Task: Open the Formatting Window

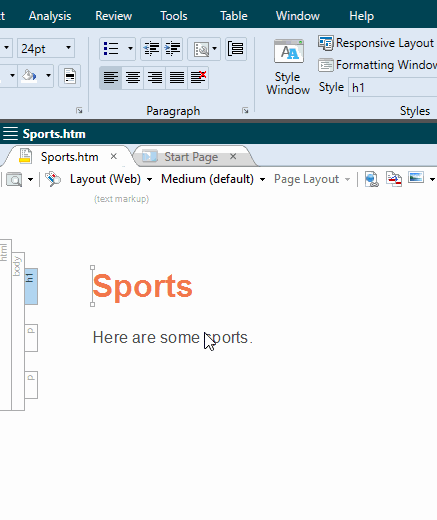Action: [377, 65]
